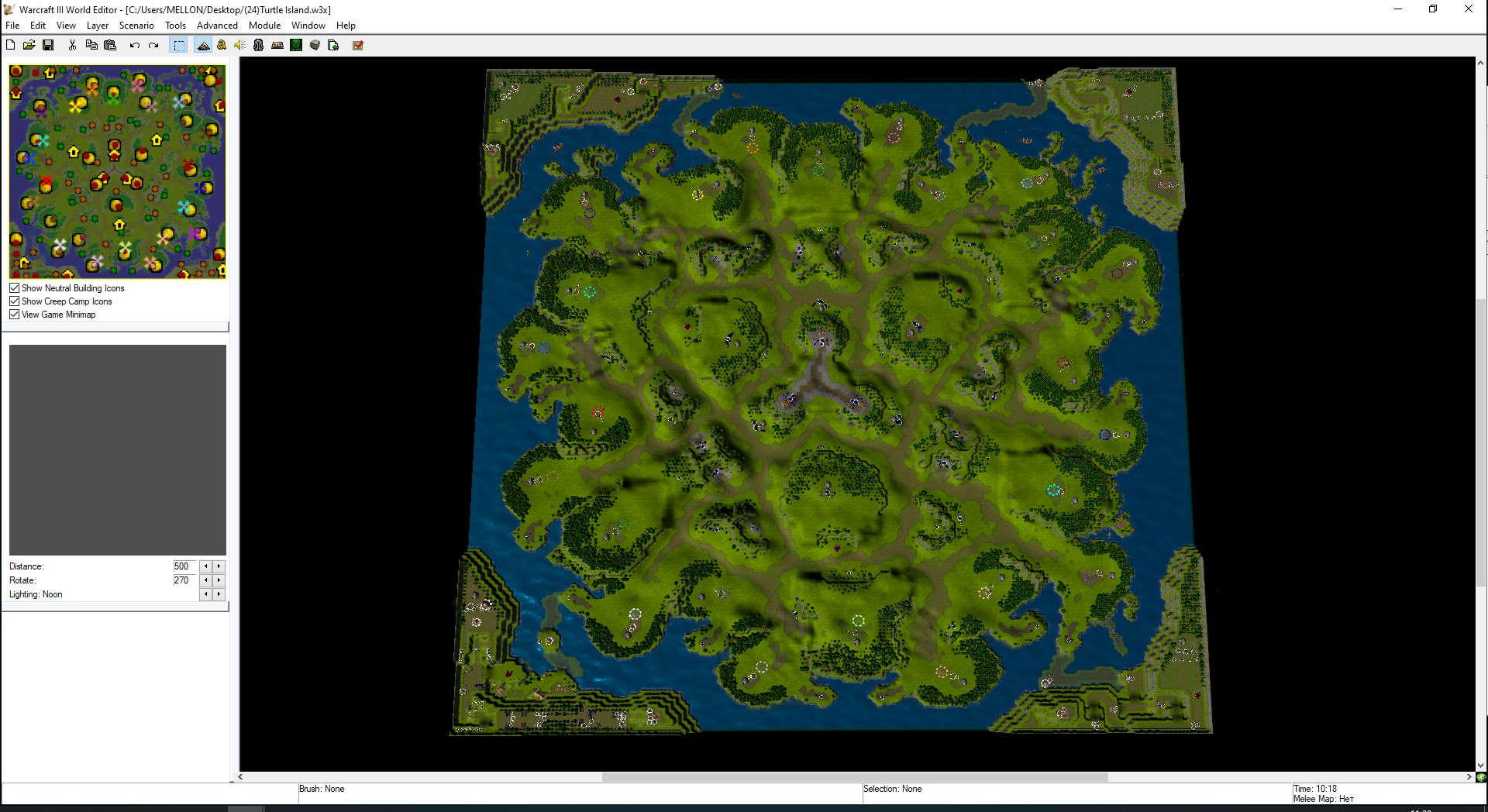1488x812 pixels.
Task: Open the Advanced menu
Action: (217, 26)
